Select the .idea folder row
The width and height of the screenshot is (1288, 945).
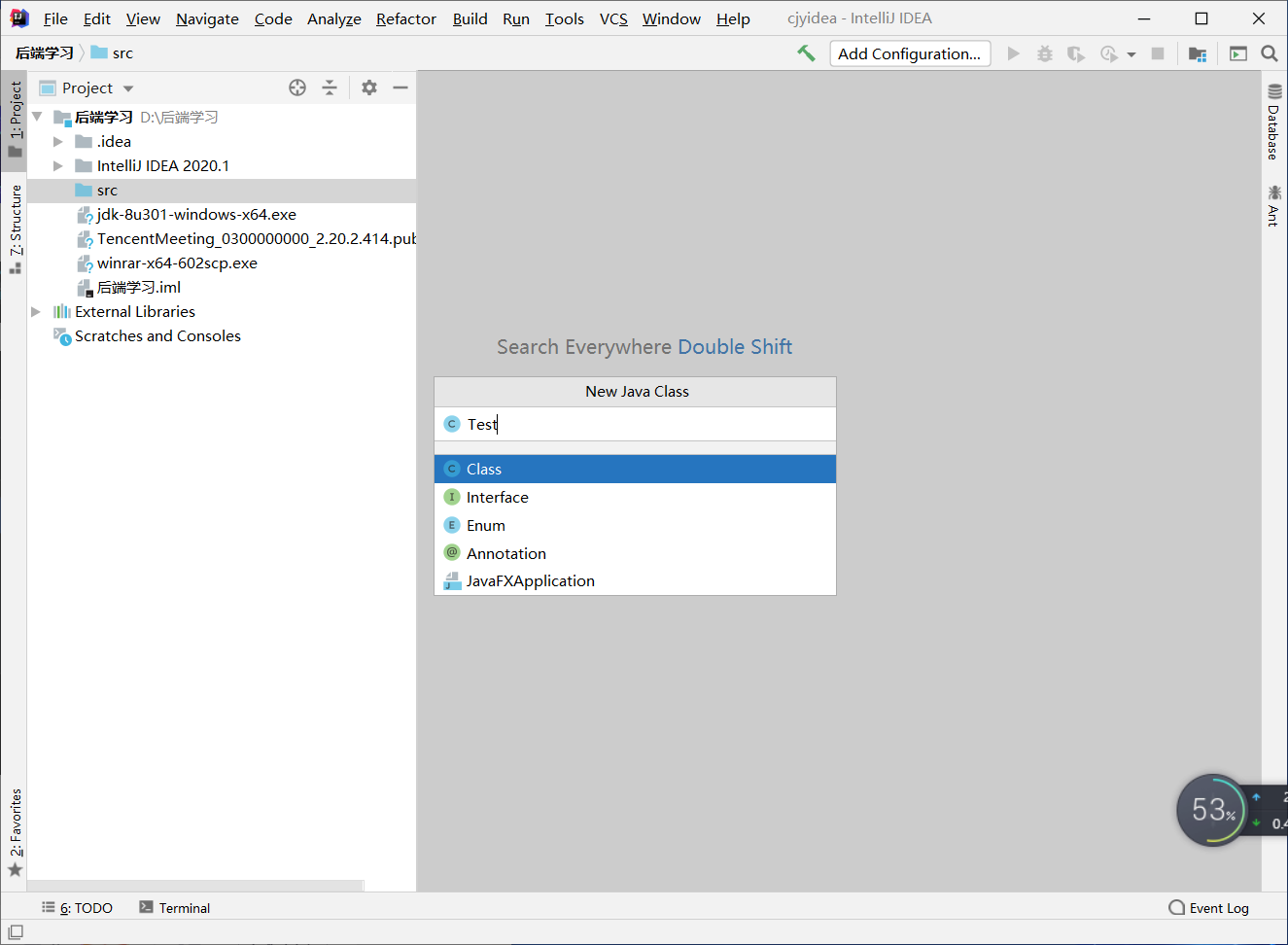click(x=222, y=142)
